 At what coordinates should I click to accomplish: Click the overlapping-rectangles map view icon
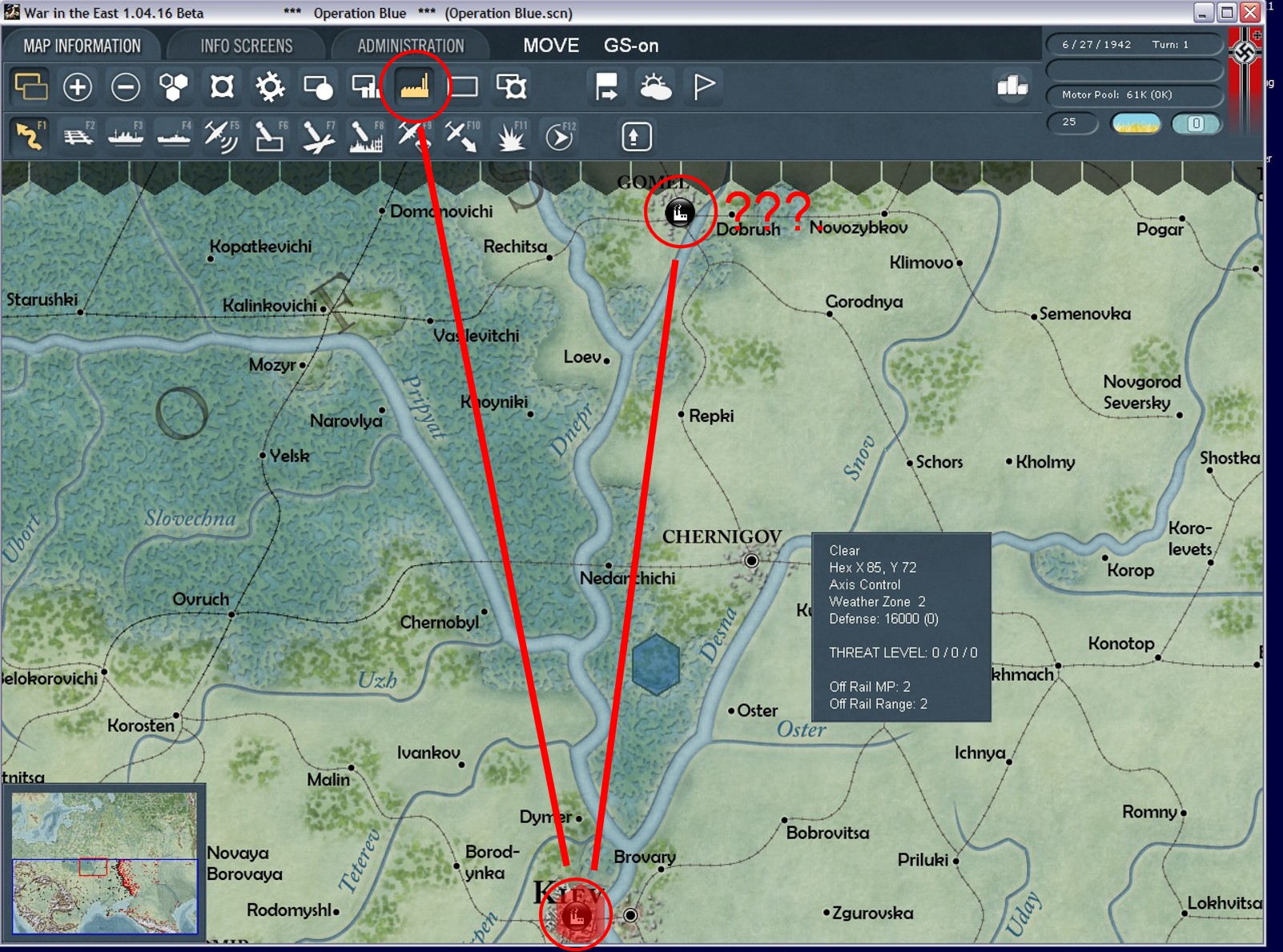point(30,86)
